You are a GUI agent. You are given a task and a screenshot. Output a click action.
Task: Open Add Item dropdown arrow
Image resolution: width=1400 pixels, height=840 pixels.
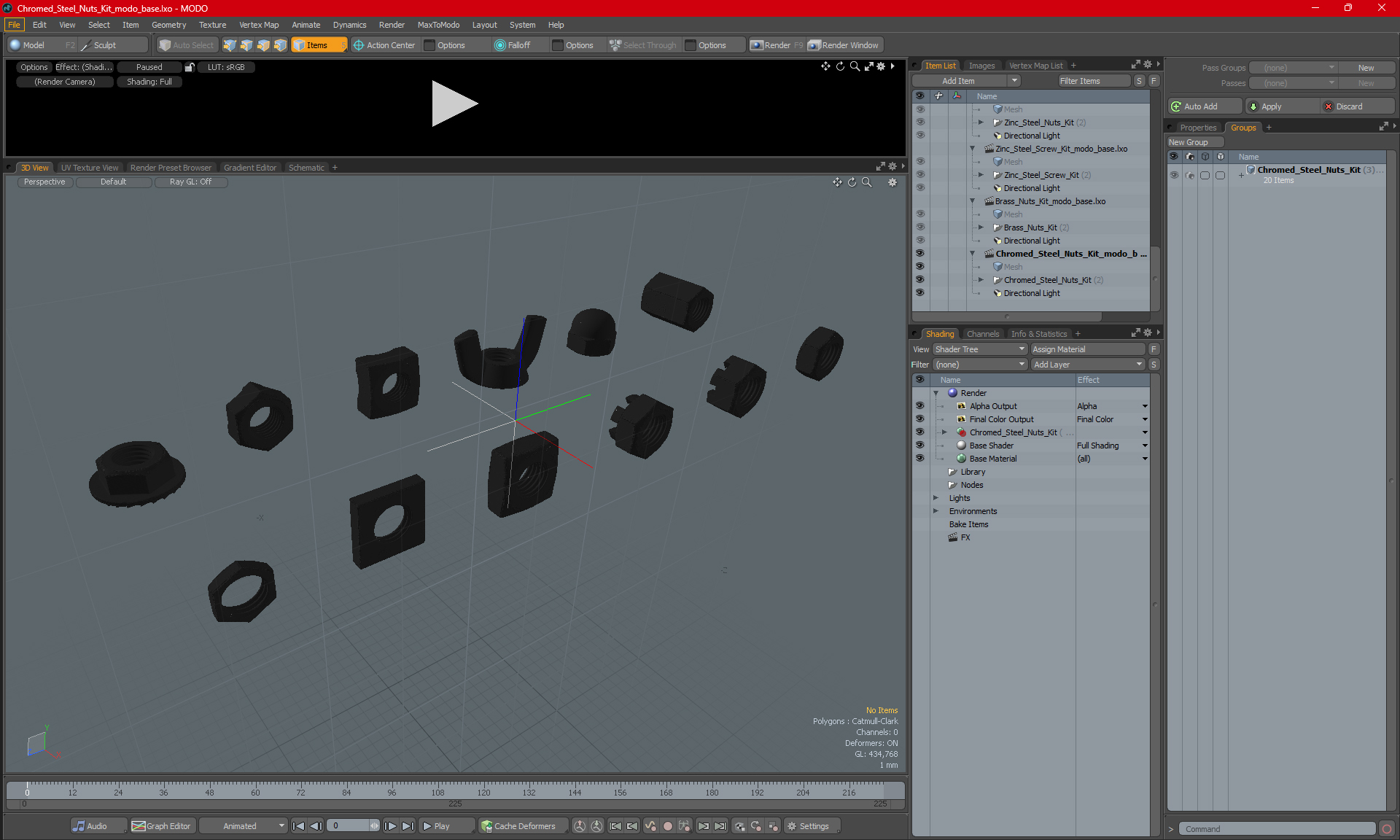pos(1014,81)
